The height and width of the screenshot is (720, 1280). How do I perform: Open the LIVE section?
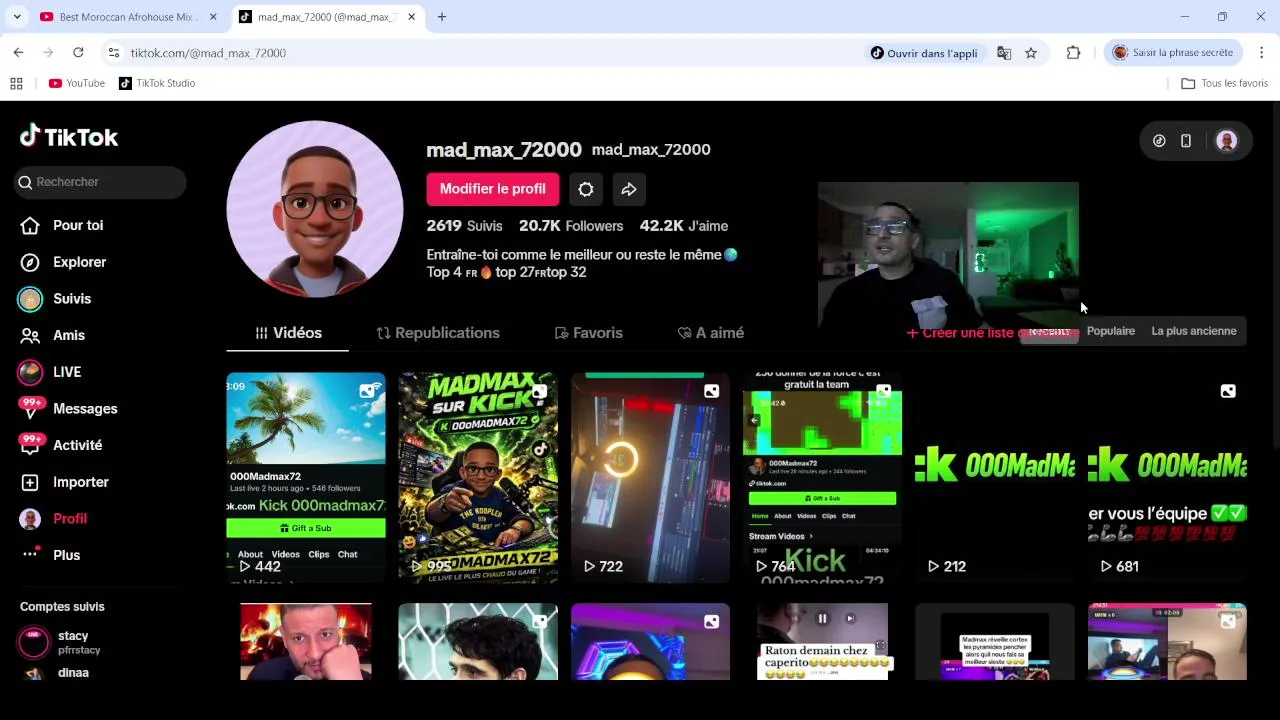[x=51, y=372]
